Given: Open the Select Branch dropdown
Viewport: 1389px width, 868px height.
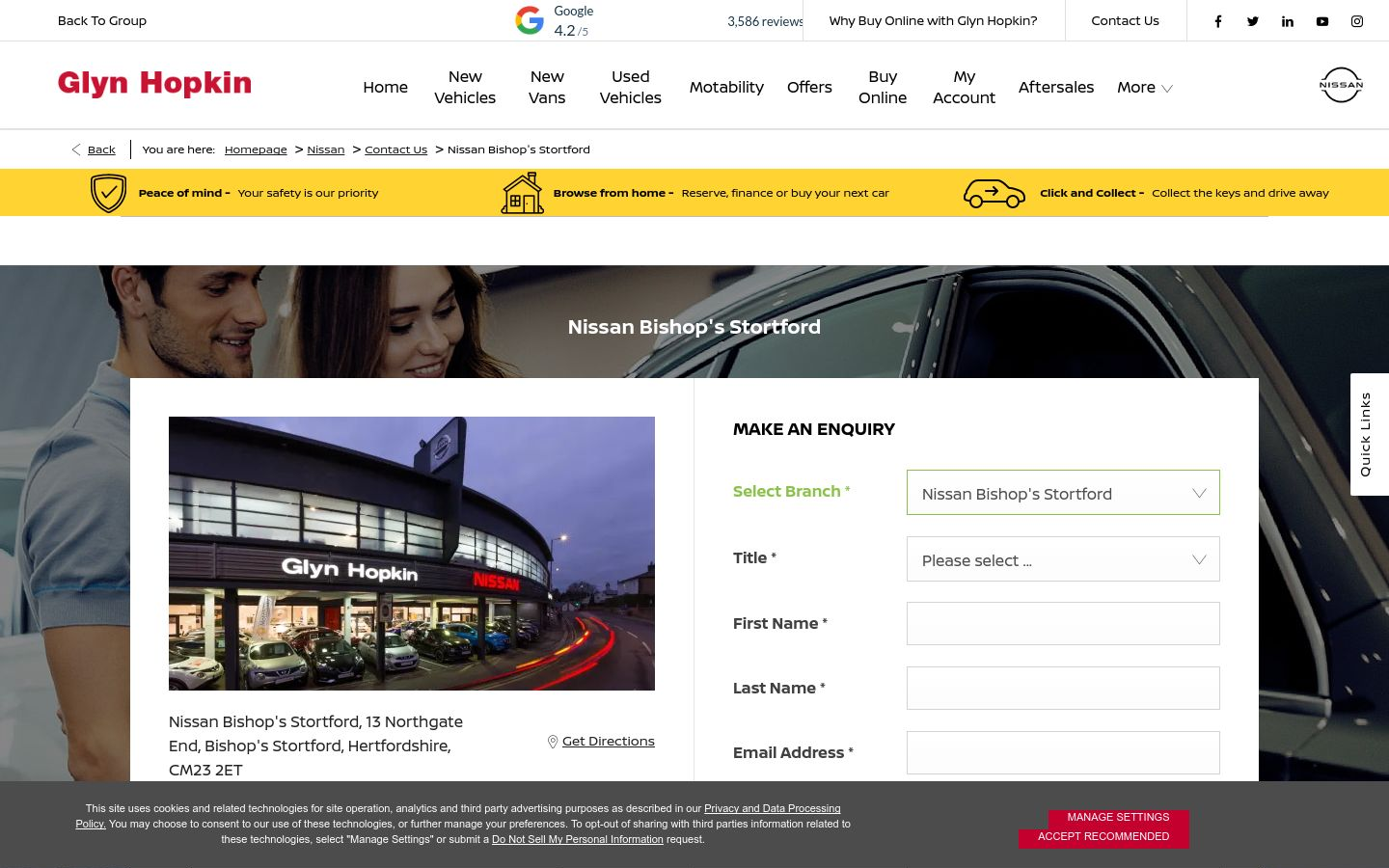Looking at the screenshot, I should coord(1063,493).
